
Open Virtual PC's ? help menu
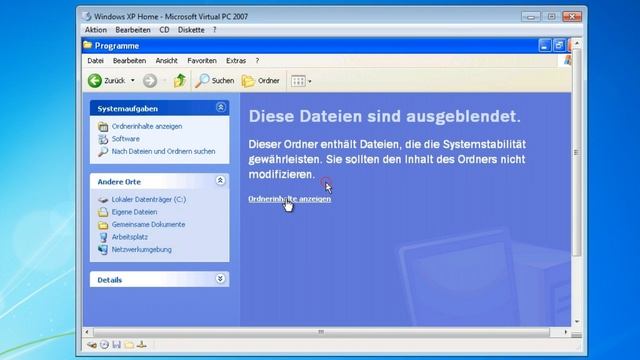pos(214,30)
